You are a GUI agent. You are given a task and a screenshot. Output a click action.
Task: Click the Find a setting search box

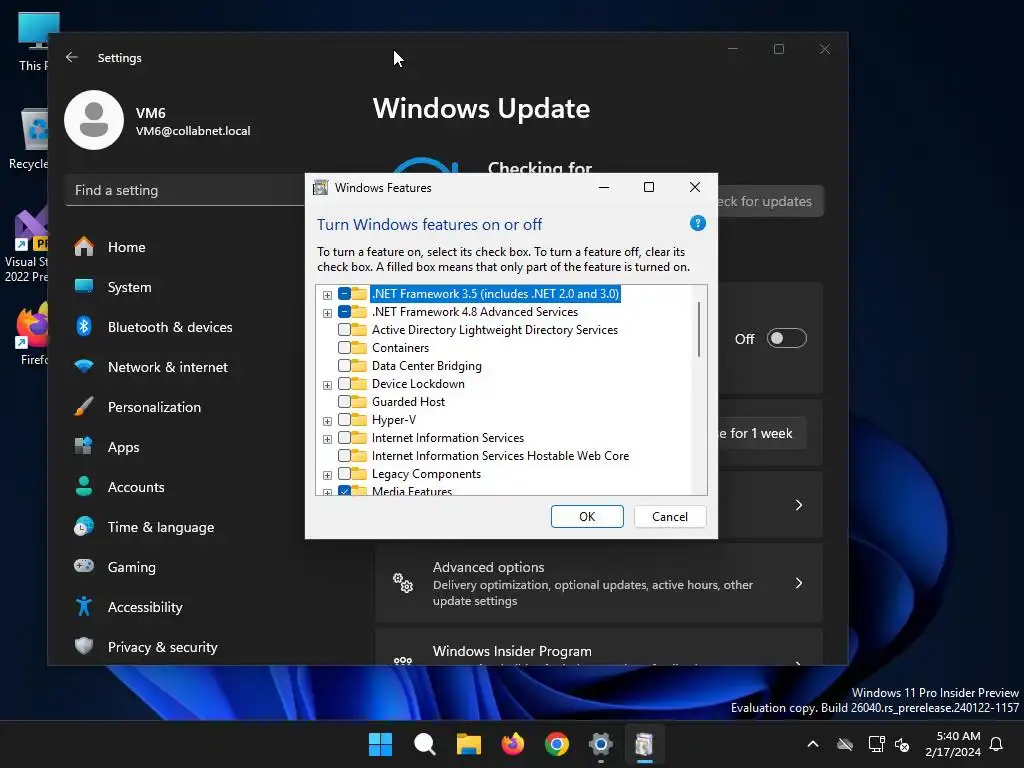pyautogui.click(x=185, y=190)
